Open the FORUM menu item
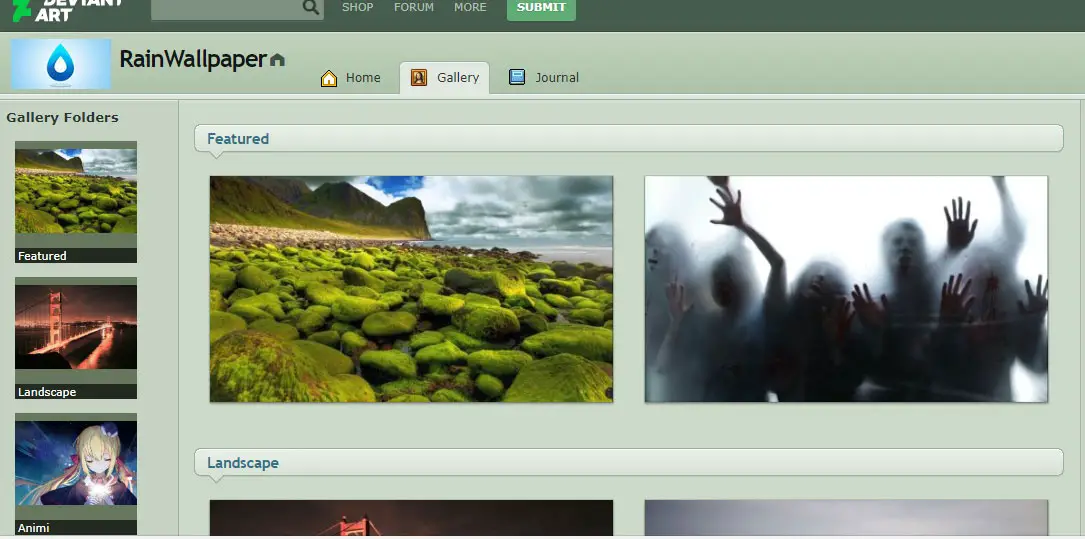 414,7
